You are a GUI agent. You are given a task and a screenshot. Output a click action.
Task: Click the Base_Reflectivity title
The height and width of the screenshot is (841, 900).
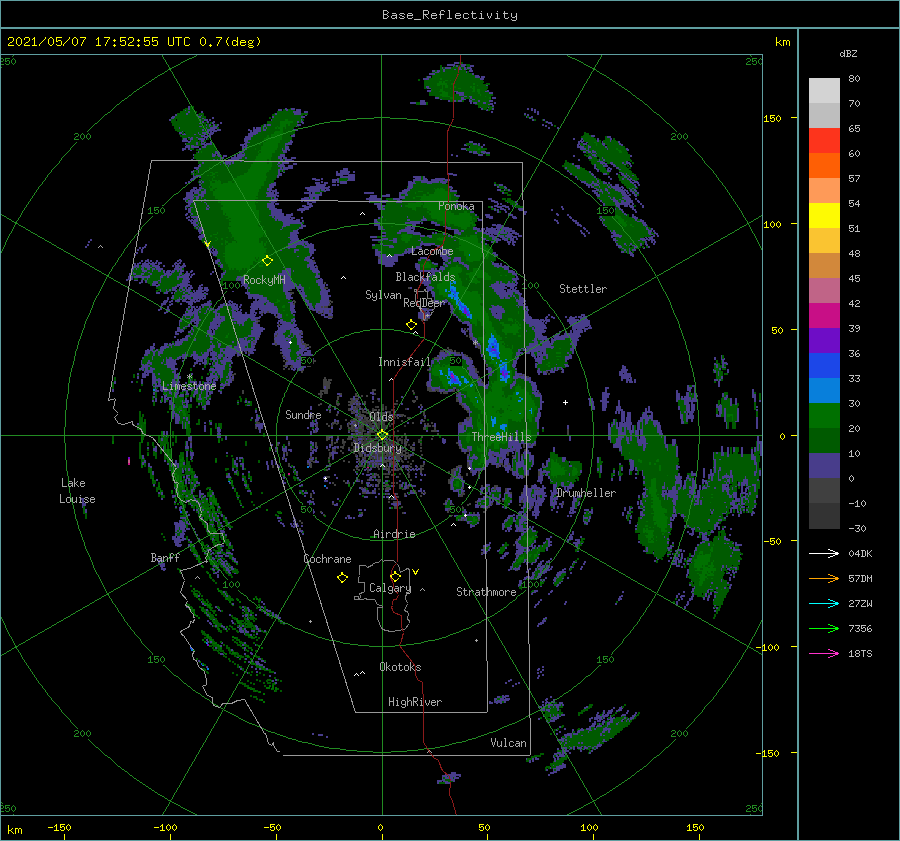[x=450, y=15]
